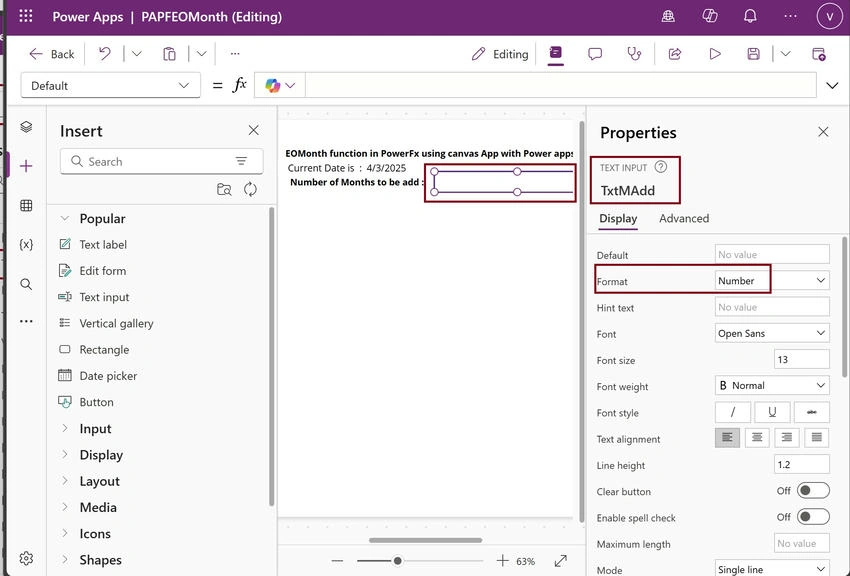Image resolution: width=850 pixels, height=576 pixels.
Task: Close the Properties panel
Action: click(823, 132)
